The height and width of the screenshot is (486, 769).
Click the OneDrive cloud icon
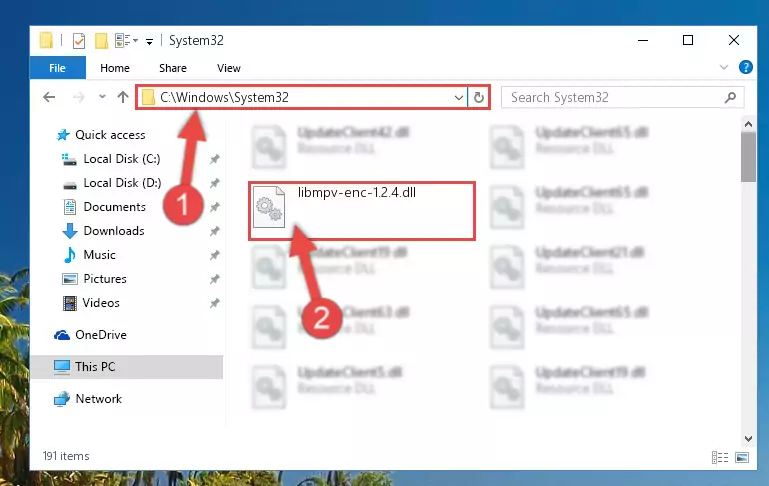click(62, 335)
